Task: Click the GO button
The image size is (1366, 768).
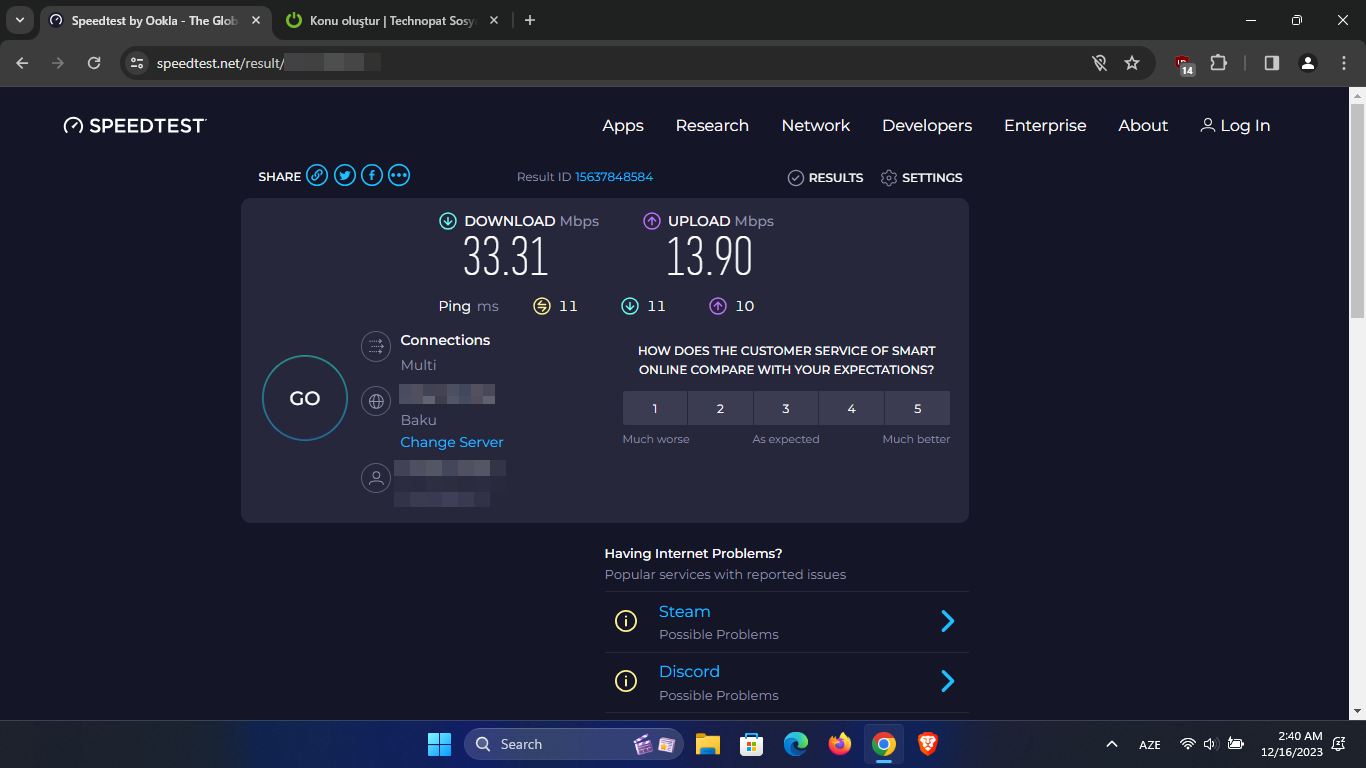Action: [305, 398]
